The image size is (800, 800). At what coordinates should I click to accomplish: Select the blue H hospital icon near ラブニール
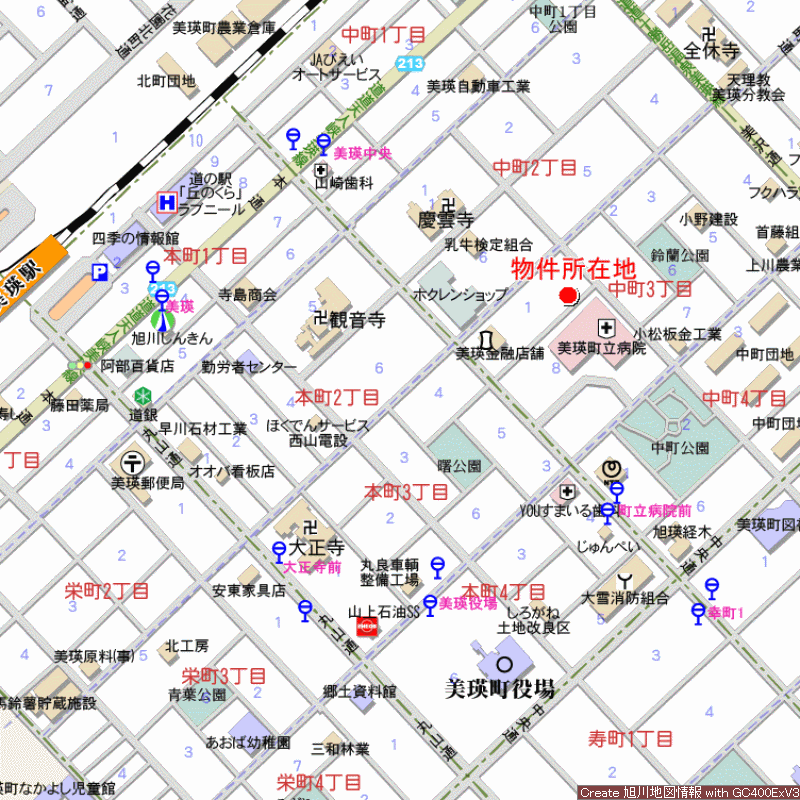pyautogui.click(x=166, y=203)
